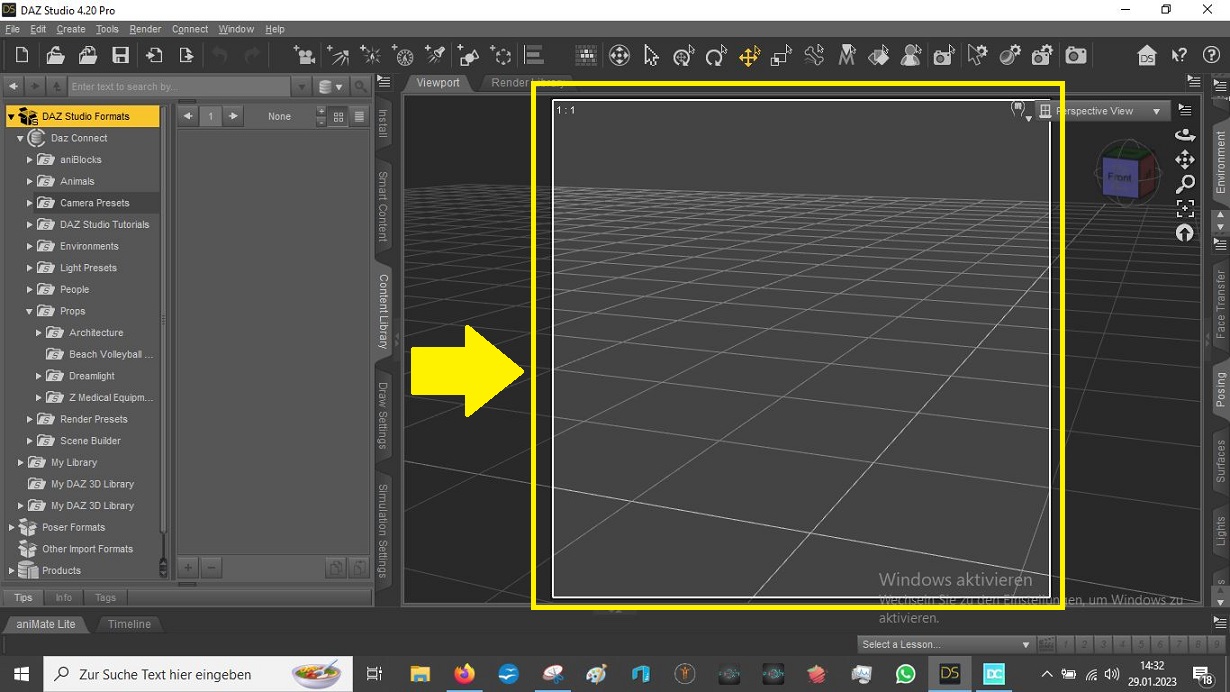This screenshot has height=692, width=1230.
Task: Open File Explorer from the taskbar
Action: (419, 674)
